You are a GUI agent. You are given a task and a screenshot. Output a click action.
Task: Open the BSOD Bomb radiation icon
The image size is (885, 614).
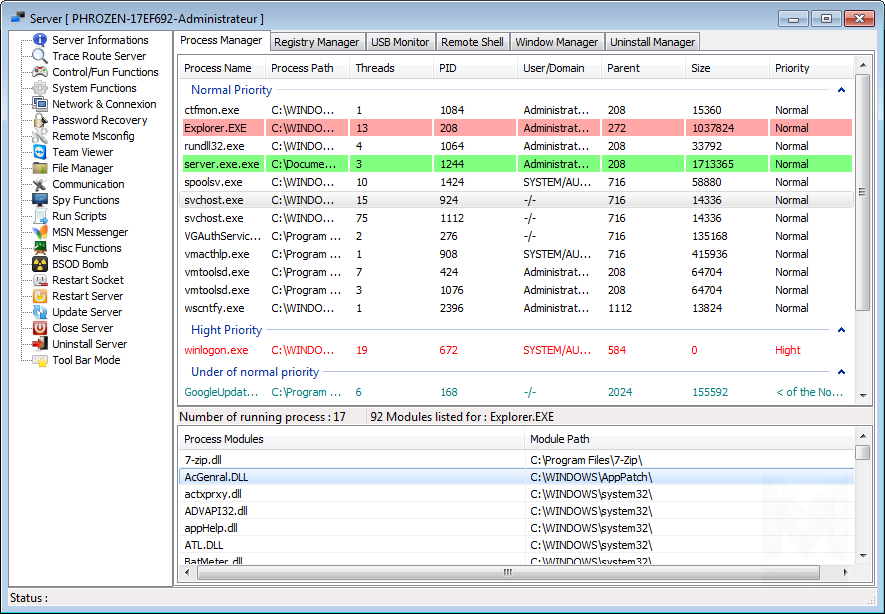click(x=40, y=264)
